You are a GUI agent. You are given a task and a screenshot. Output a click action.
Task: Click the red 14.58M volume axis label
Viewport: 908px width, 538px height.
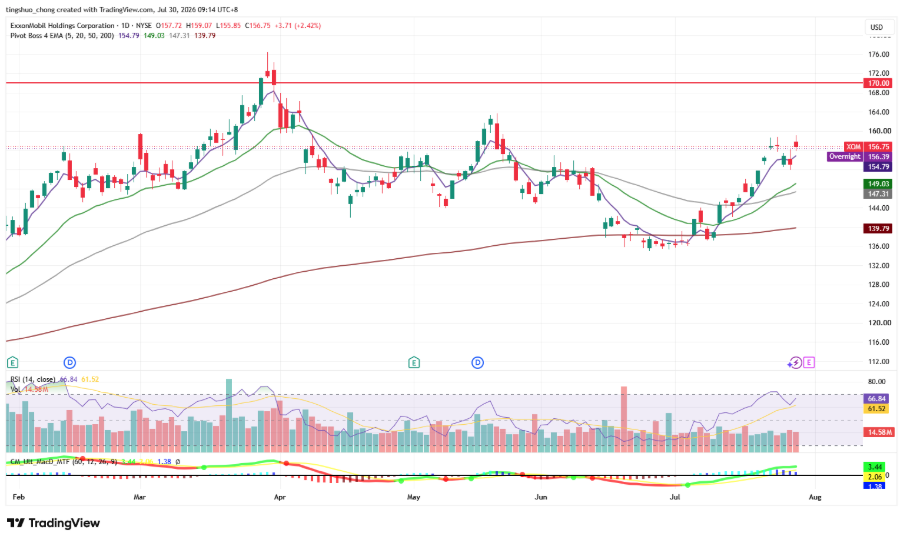click(x=880, y=433)
